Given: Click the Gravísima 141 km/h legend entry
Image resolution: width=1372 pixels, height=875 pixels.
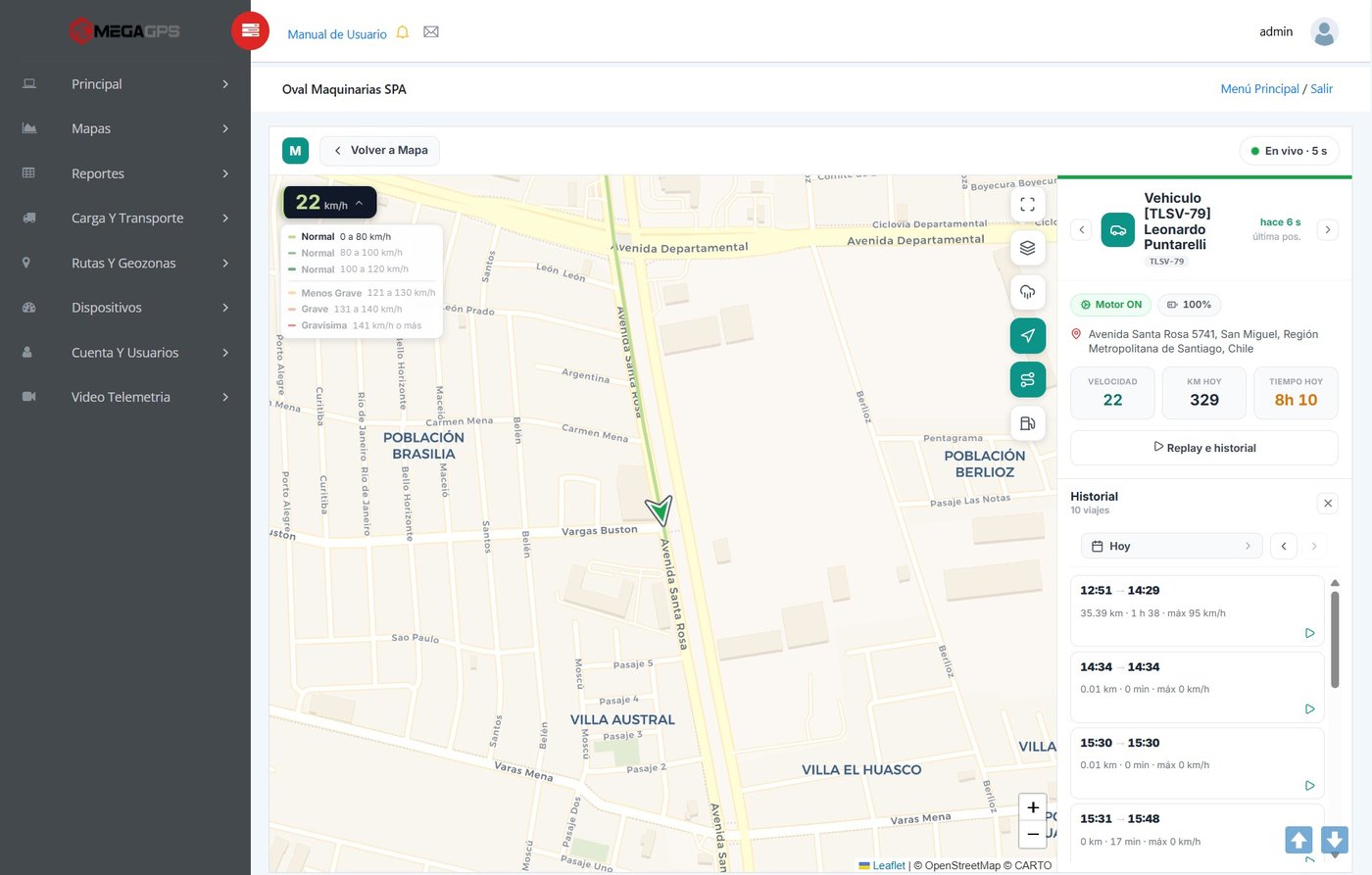Looking at the screenshot, I should click(x=355, y=325).
